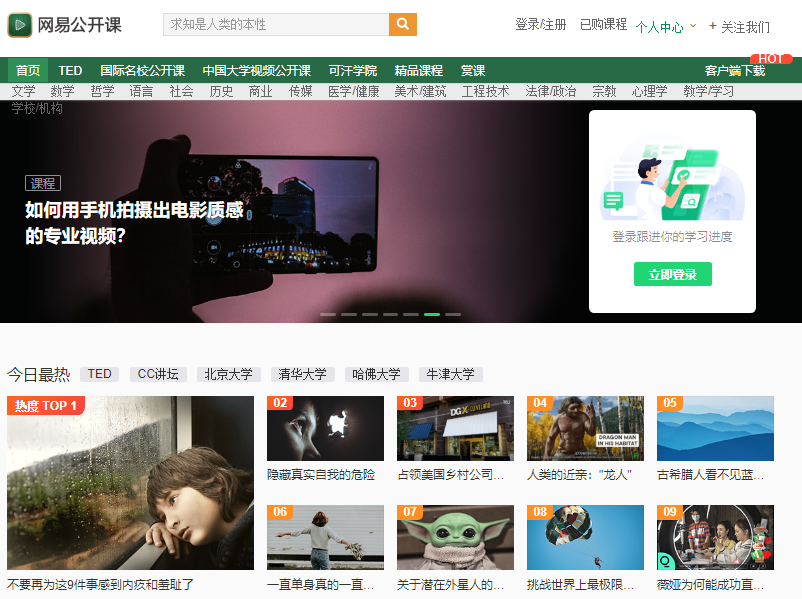Screen dimensions: 802x599
Task: Click title 隐藏真实自我的危险
Action: (x=321, y=475)
